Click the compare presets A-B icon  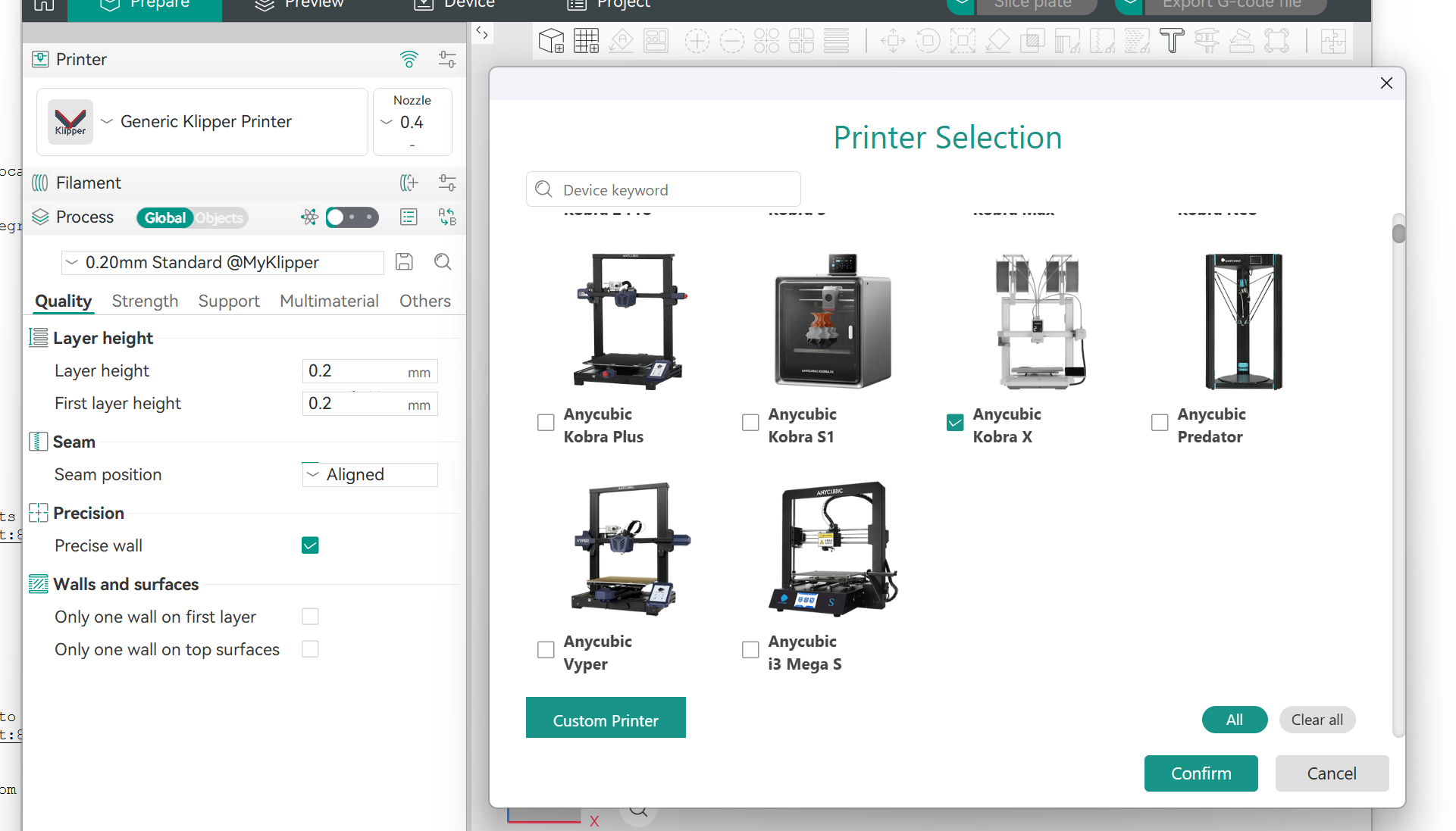[447, 217]
